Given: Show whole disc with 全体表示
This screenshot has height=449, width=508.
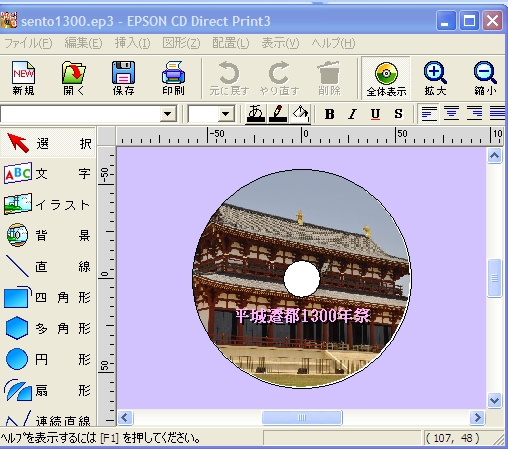Looking at the screenshot, I should click(386, 78).
